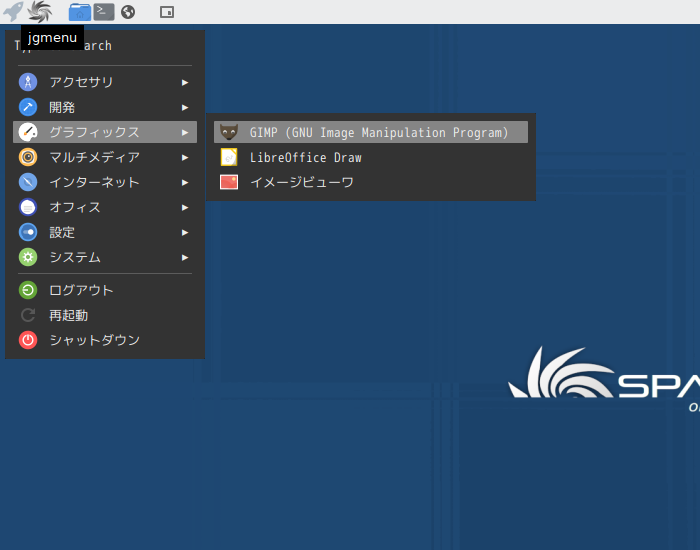Click the red イメージビューワ icon
The image size is (700, 550).
coord(229,182)
